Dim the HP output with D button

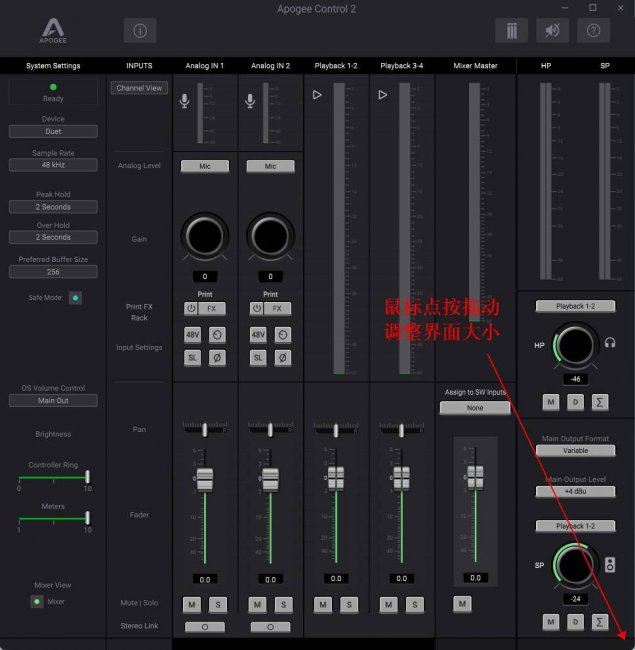click(x=575, y=402)
